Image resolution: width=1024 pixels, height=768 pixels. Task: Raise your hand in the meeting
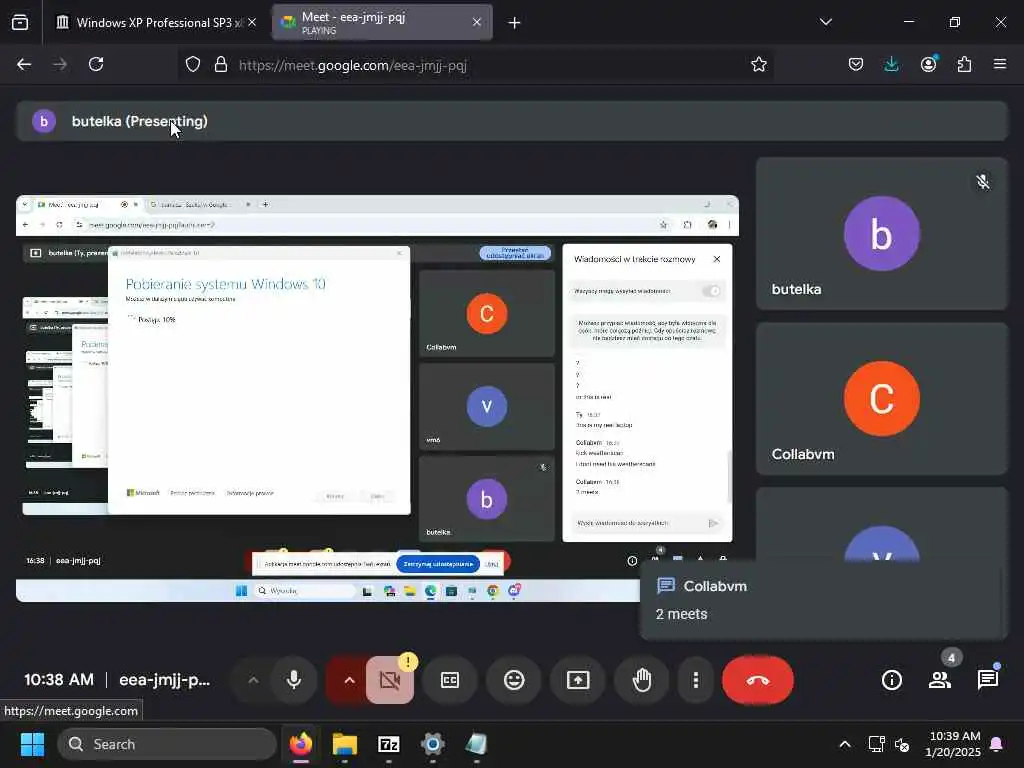[x=642, y=680]
